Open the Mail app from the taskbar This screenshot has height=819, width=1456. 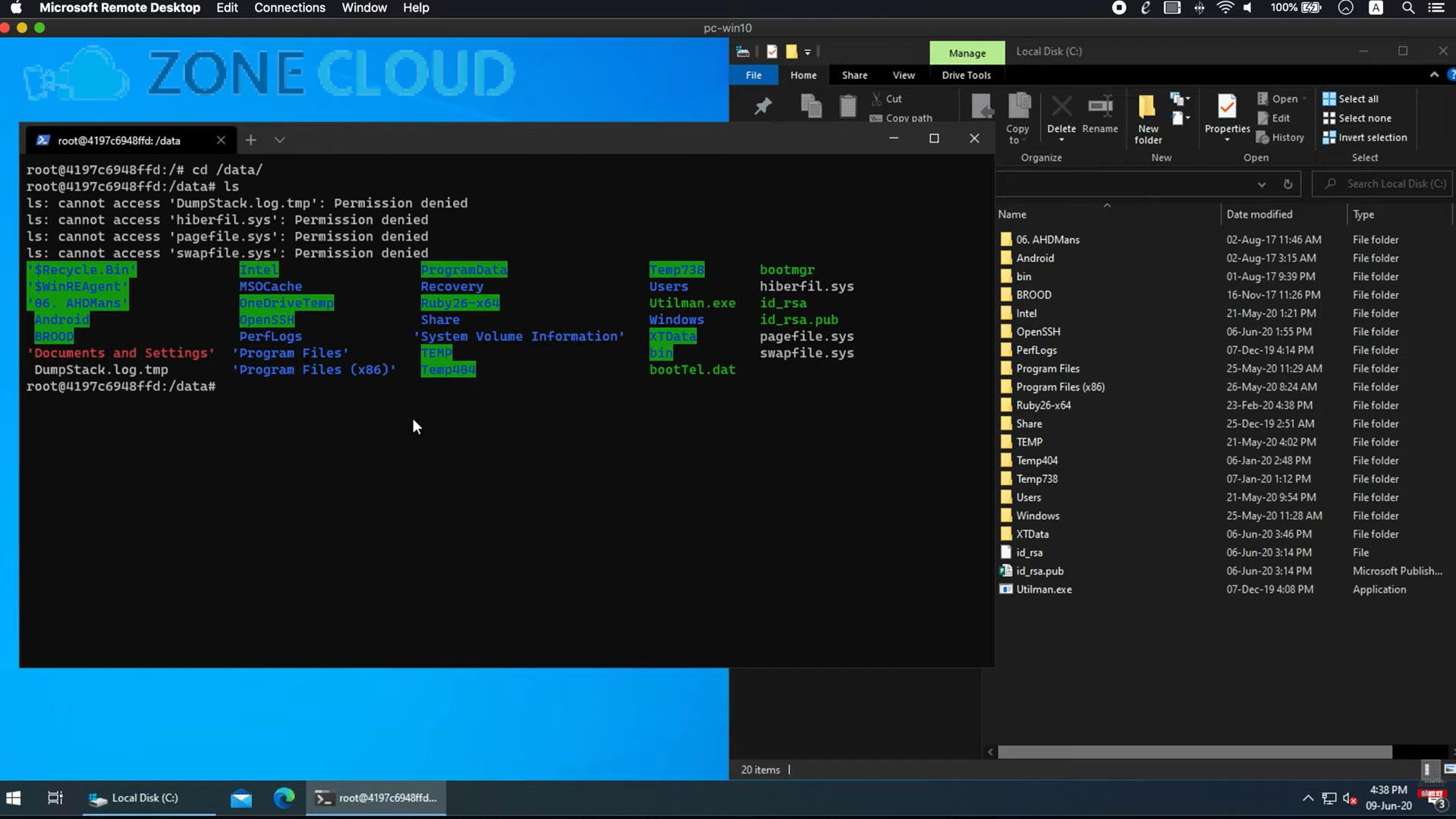tap(241, 798)
